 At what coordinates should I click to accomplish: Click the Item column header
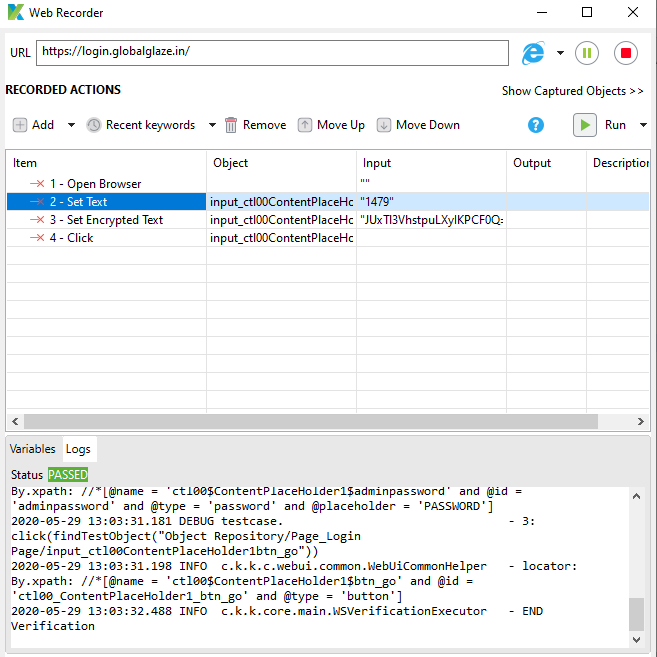(106, 163)
